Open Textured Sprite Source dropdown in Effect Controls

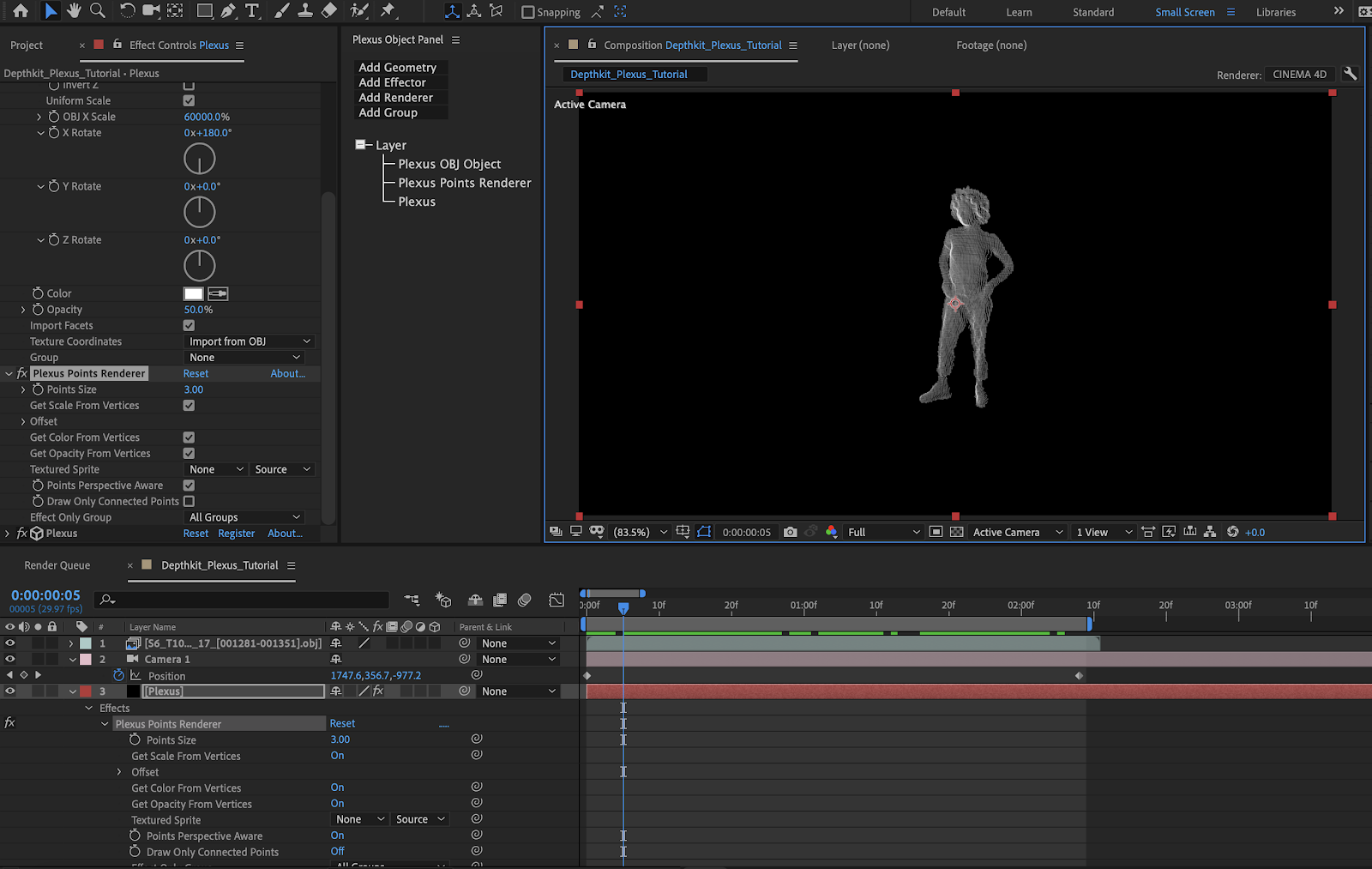pyautogui.click(x=282, y=469)
